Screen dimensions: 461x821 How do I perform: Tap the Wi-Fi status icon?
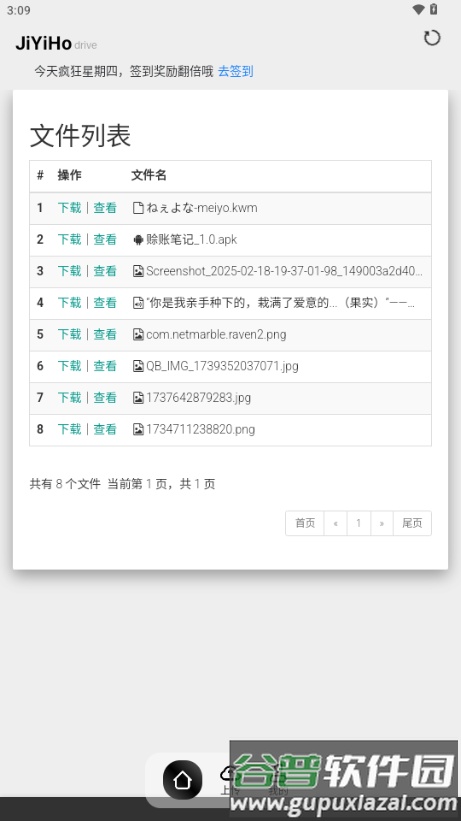tap(418, 9)
